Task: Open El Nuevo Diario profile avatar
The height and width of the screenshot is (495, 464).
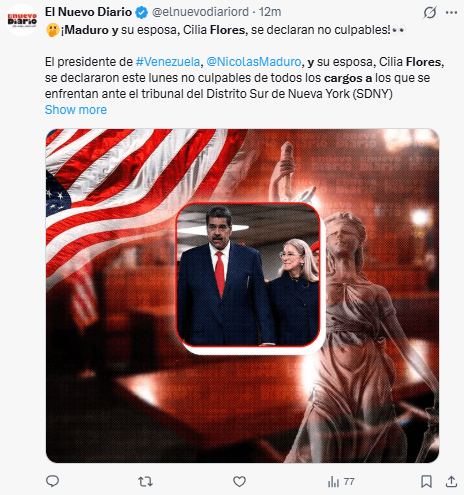Action: click(x=22, y=20)
